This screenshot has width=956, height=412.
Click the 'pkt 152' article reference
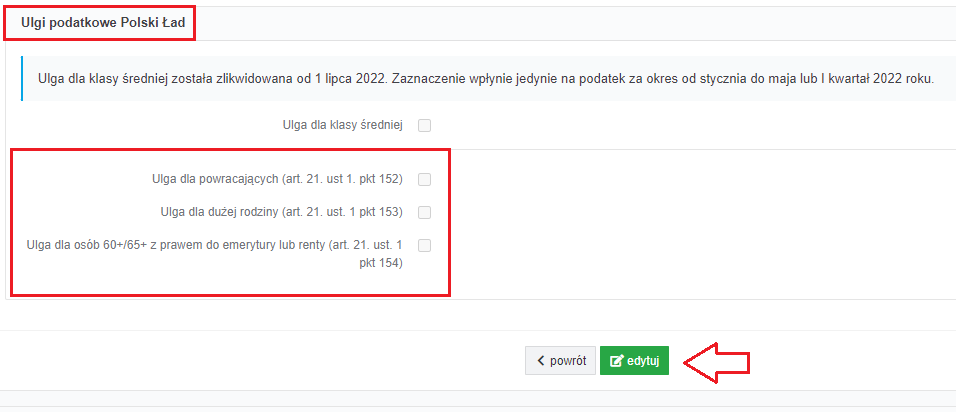(x=381, y=179)
